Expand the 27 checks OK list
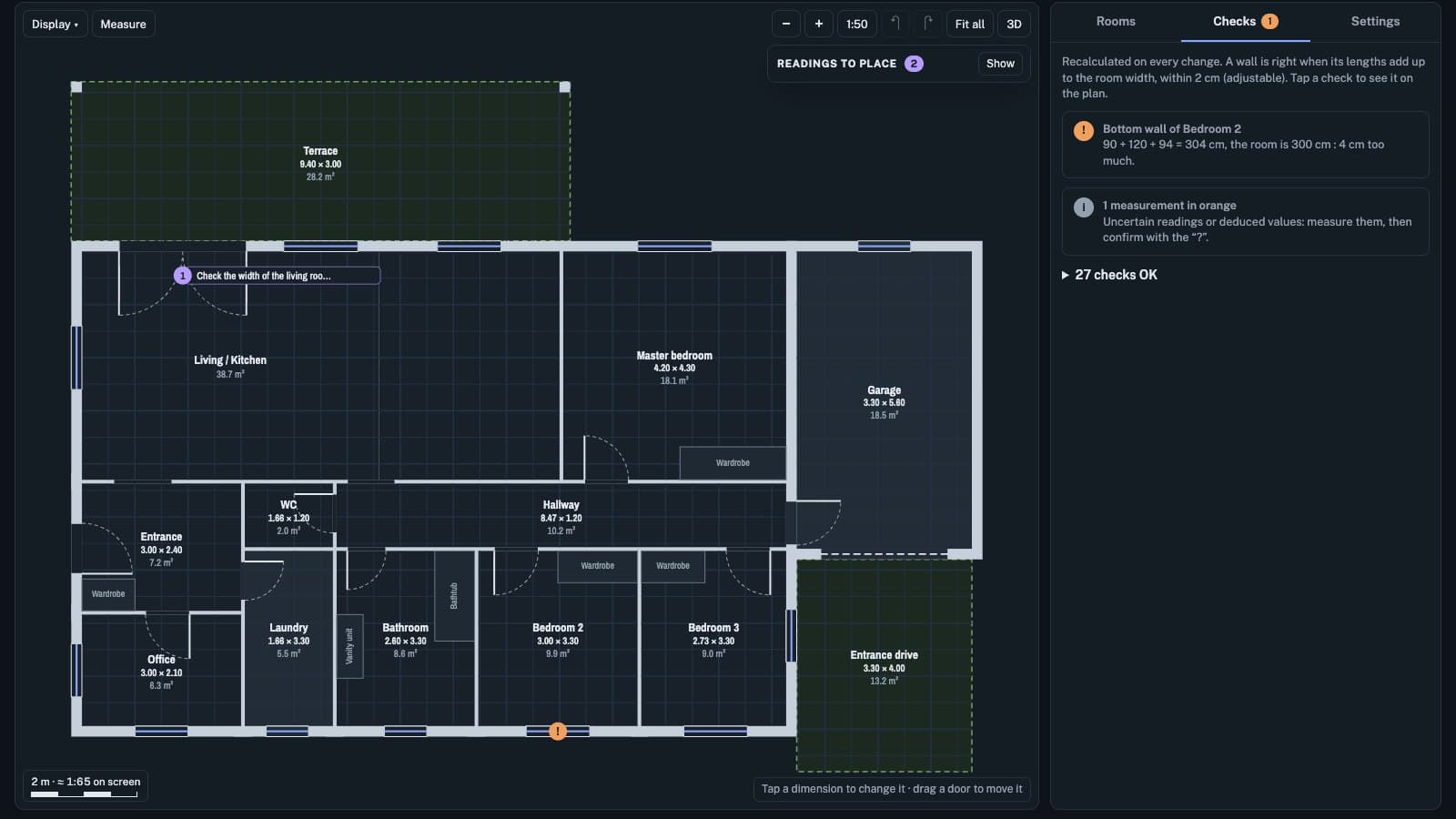Screen dimensions: 1456x819 click(x=1110, y=275)
